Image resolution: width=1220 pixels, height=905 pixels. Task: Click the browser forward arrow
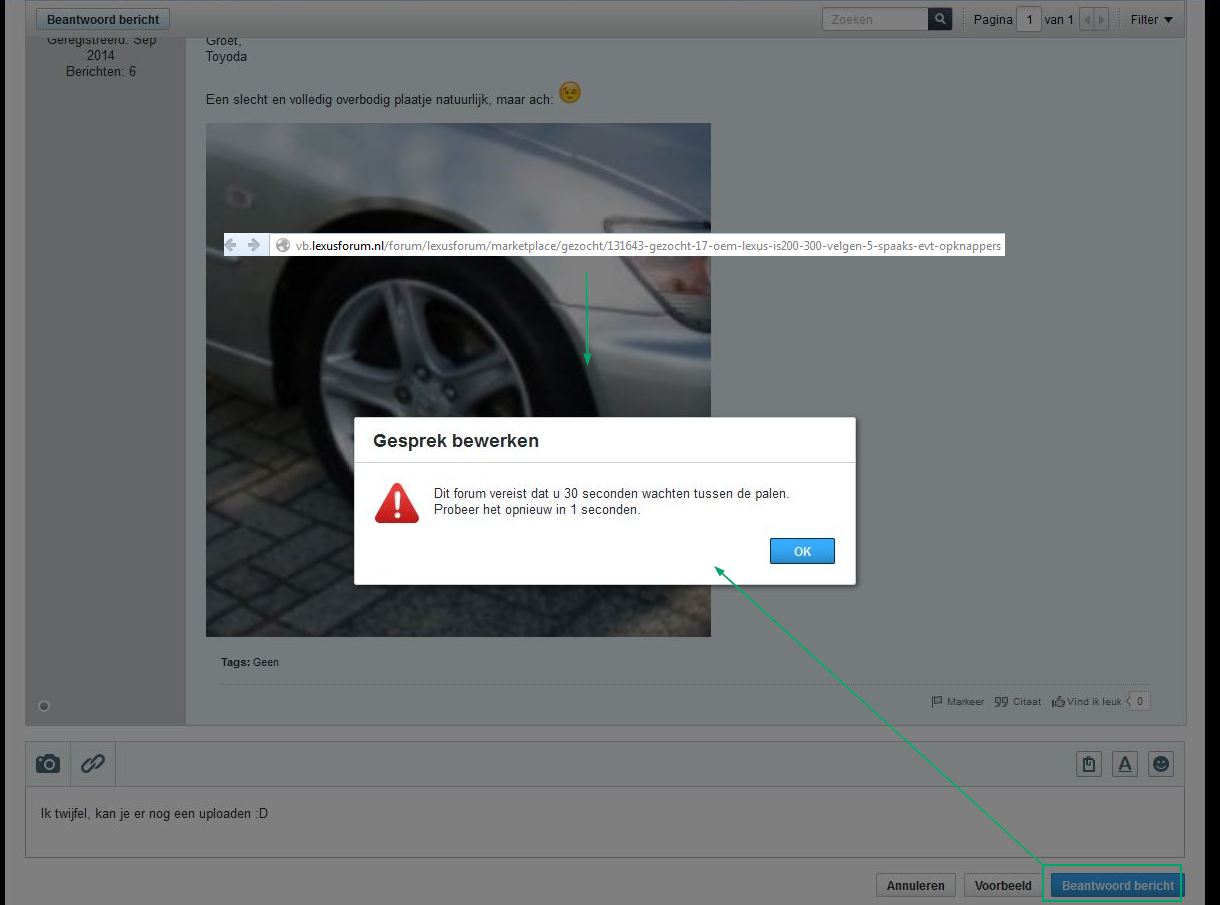tap(253, 245)
